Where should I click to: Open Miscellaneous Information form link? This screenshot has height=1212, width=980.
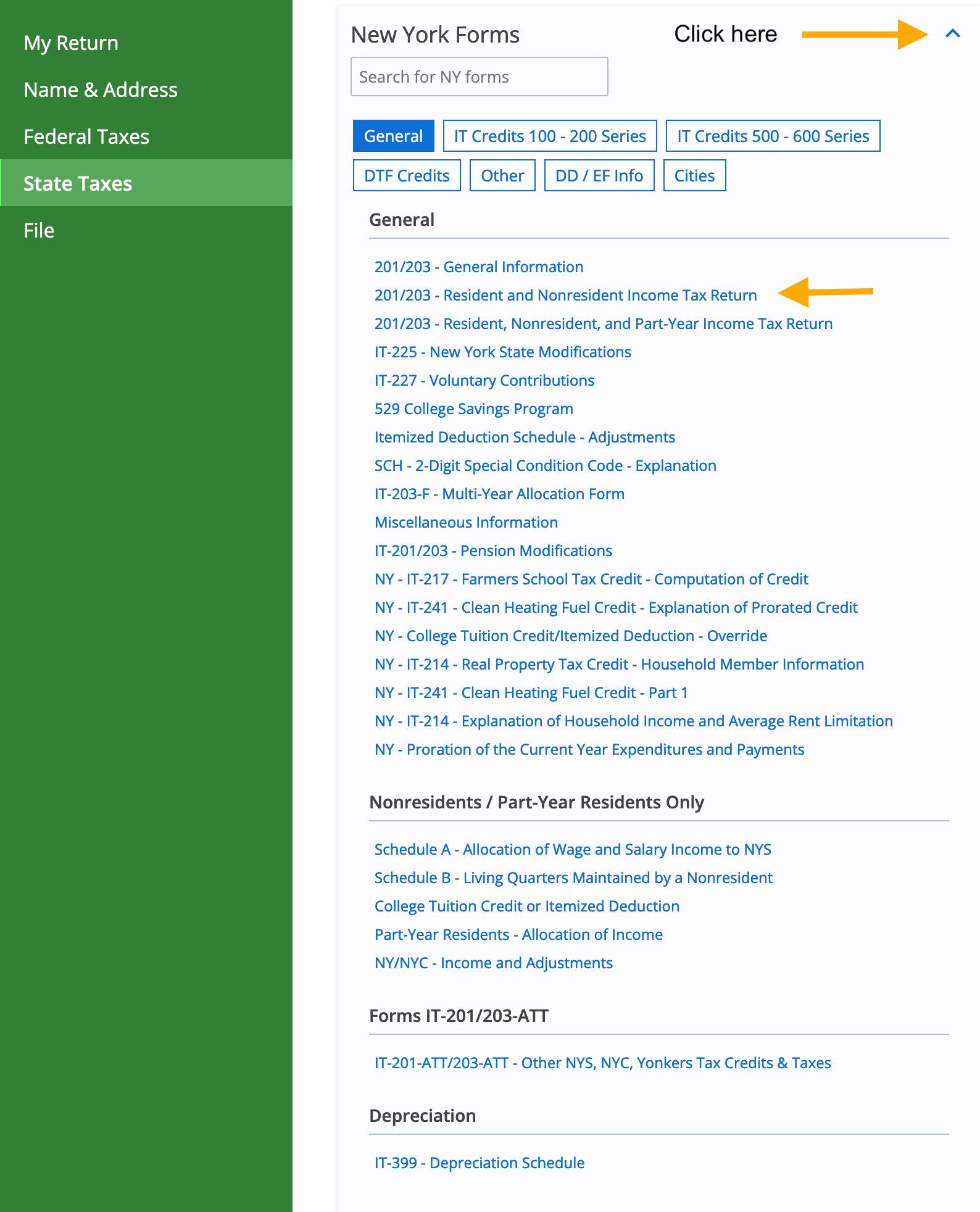(x=466, y=523)
